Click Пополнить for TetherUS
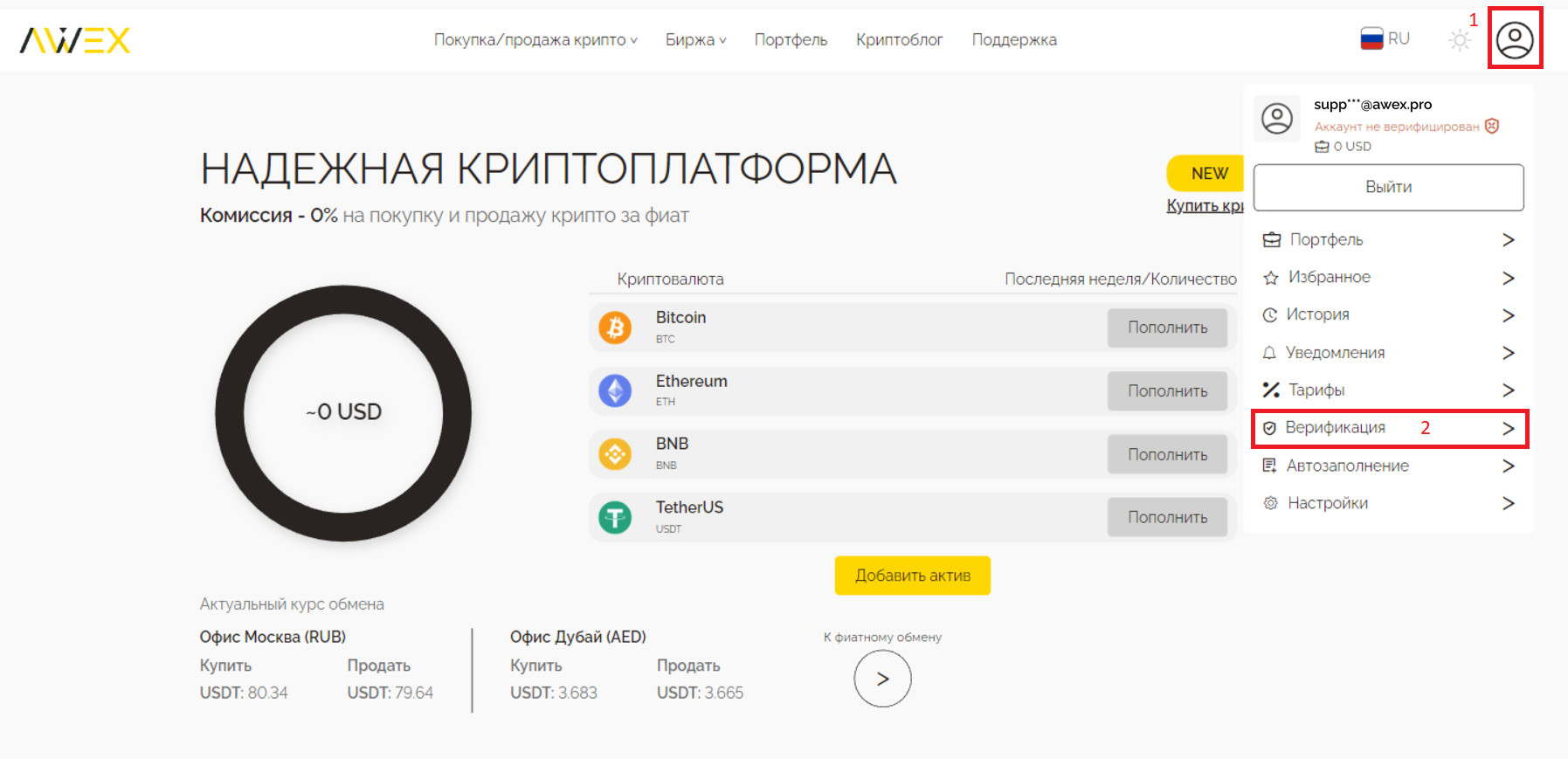This screenshot has height=759, width=1568. pyautogui.click(x=1167, y=518)
